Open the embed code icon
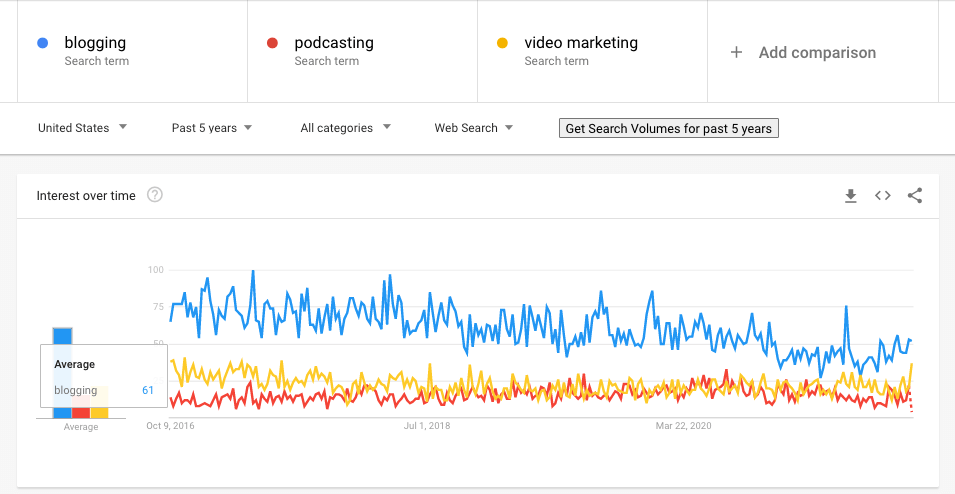Image resolution: width=955 pixels, height=494 pixels. 883,196
